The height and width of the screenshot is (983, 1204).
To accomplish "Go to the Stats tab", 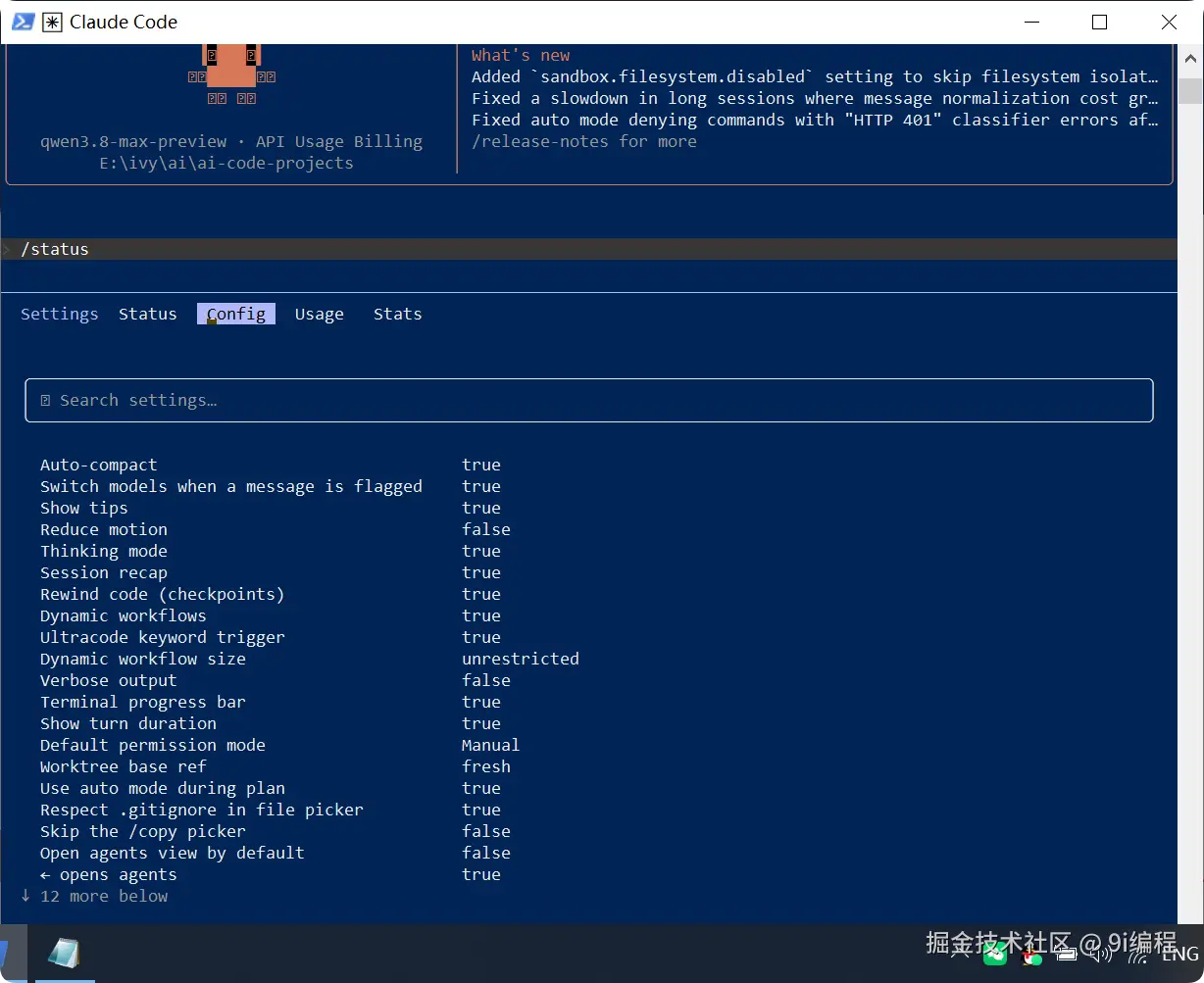I will click(x=398, y=314).
